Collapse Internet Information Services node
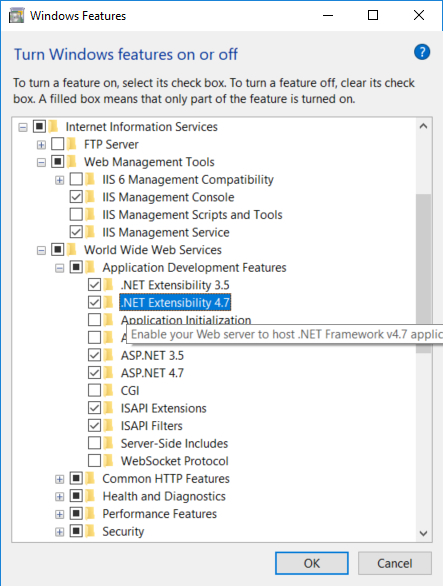The image size is (443, 586). (23, 127)
